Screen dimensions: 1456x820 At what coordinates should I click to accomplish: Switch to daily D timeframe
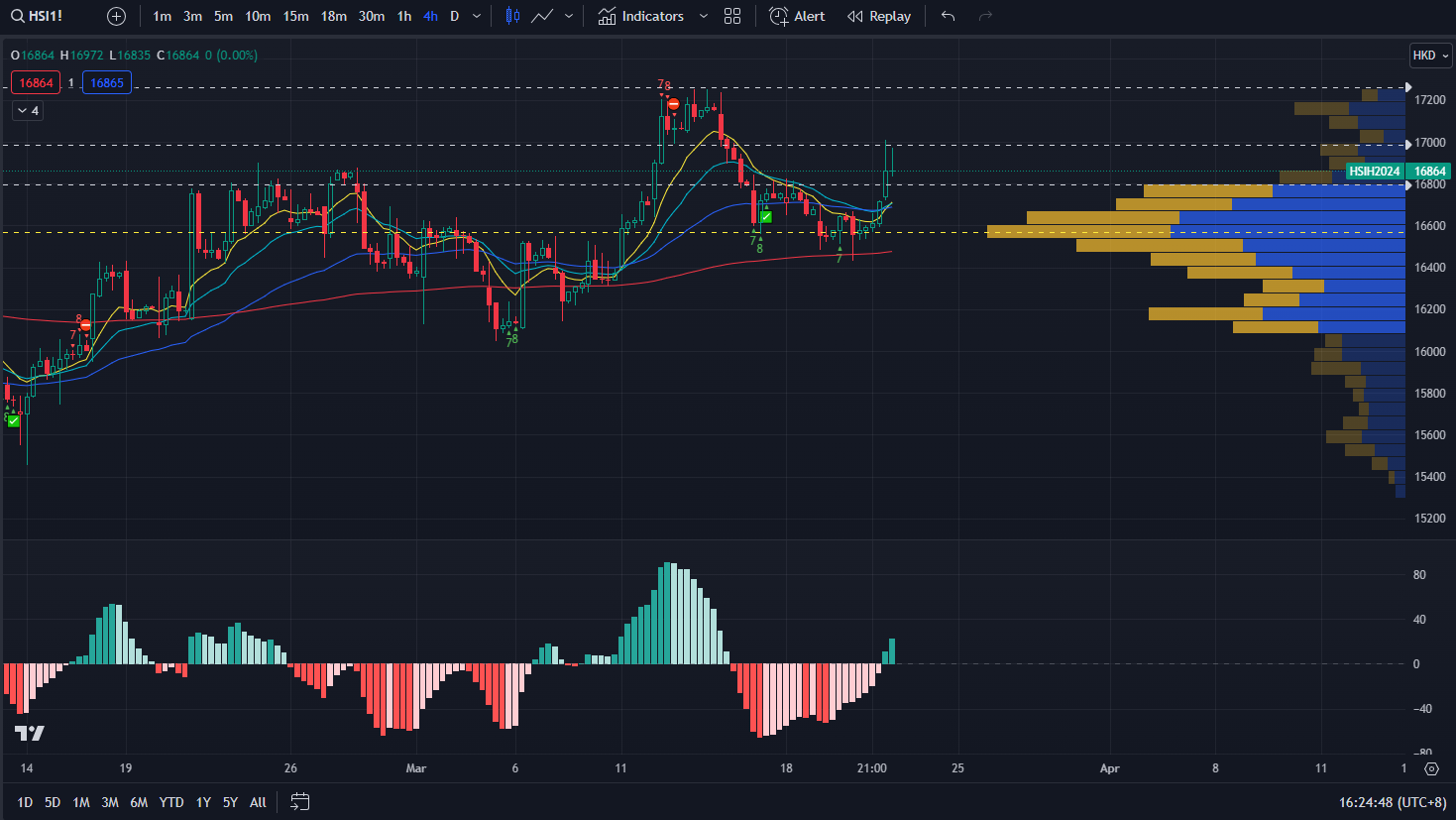(455, 16)
